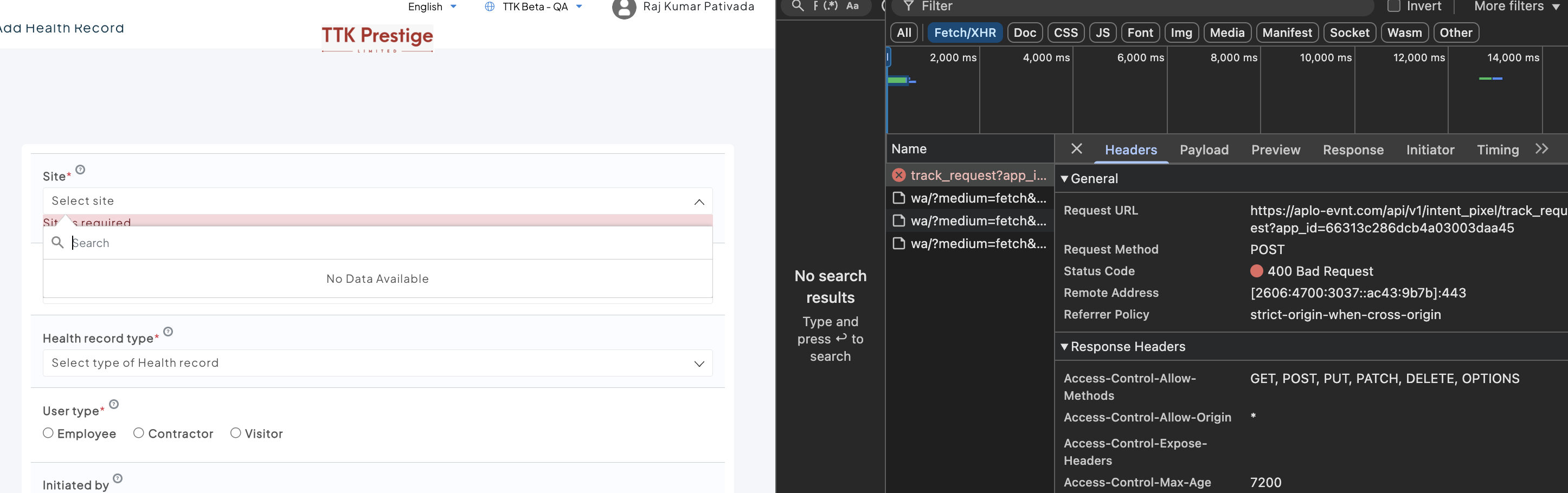Image resolution: width=1568 pixels, height=493 pixels.
Task: Select the Employee radio button
Action: coord(48,433)
